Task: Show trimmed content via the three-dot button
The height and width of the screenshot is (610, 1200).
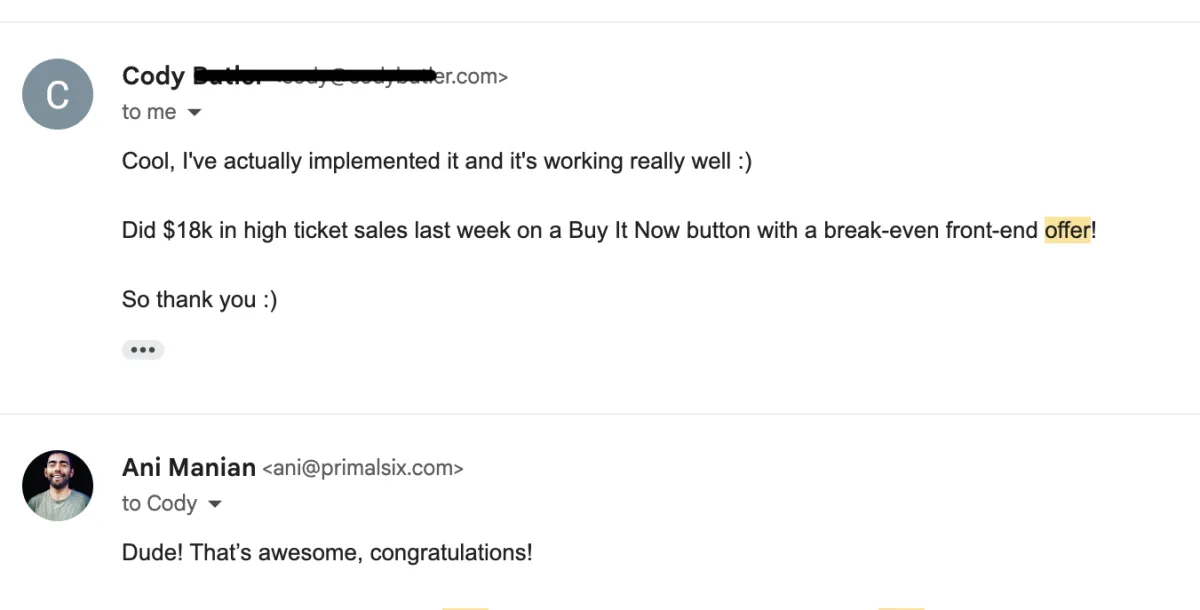Action: tap(143, 350)
